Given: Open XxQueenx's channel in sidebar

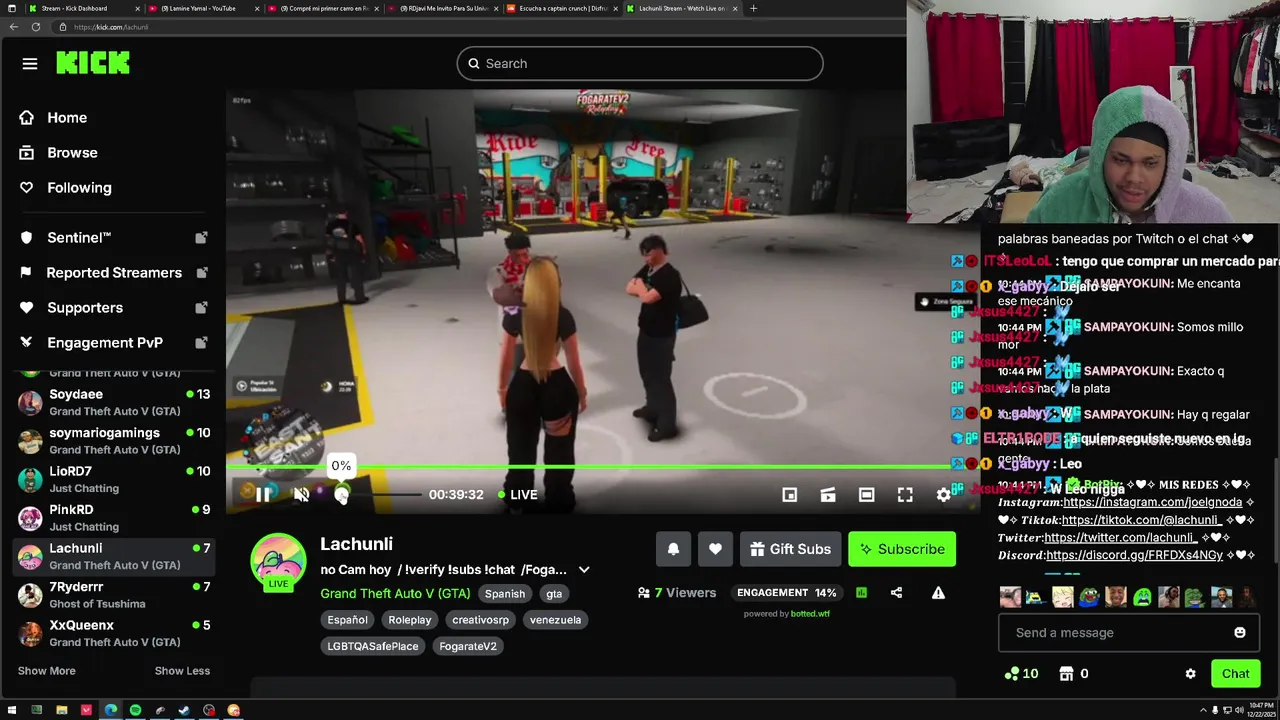Looking at the screenshot, I should coord(113,633).
